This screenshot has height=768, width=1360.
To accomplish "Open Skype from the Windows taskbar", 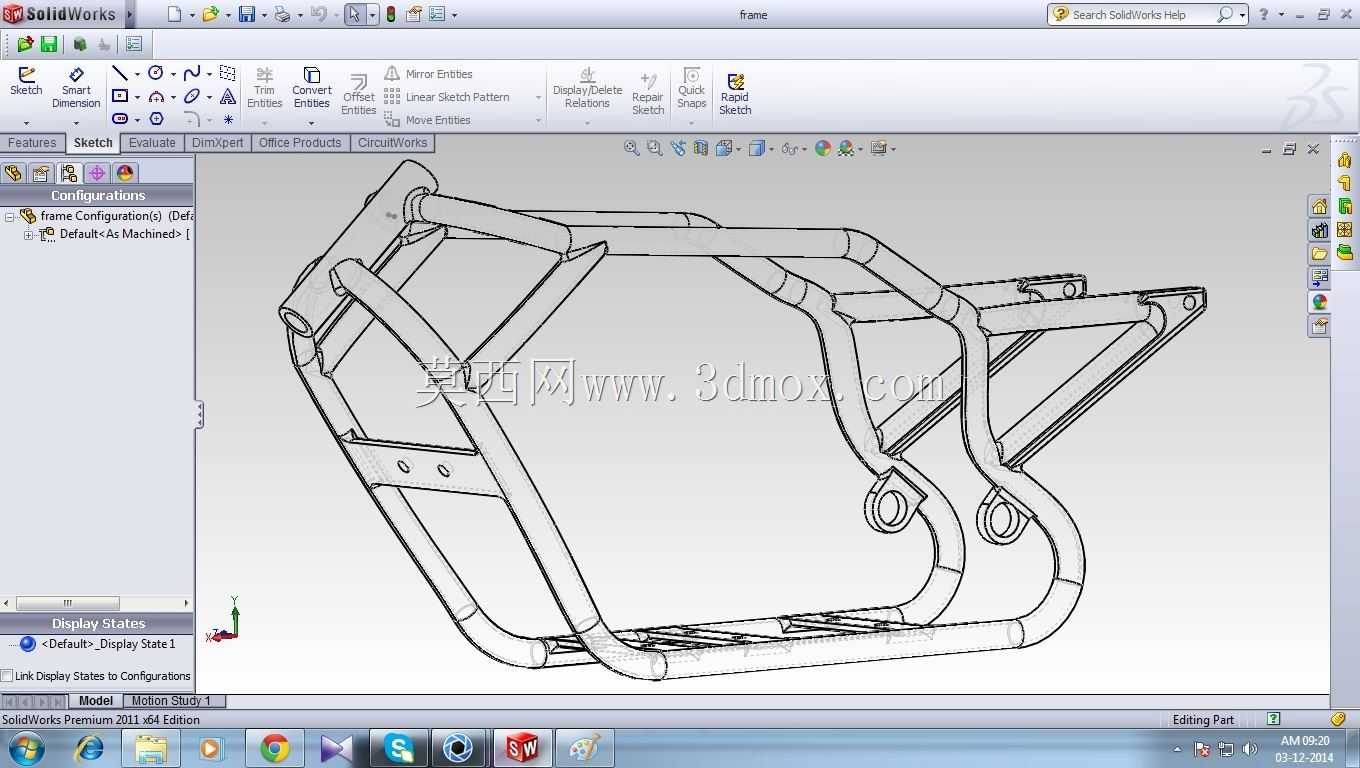I will point(398,748).
